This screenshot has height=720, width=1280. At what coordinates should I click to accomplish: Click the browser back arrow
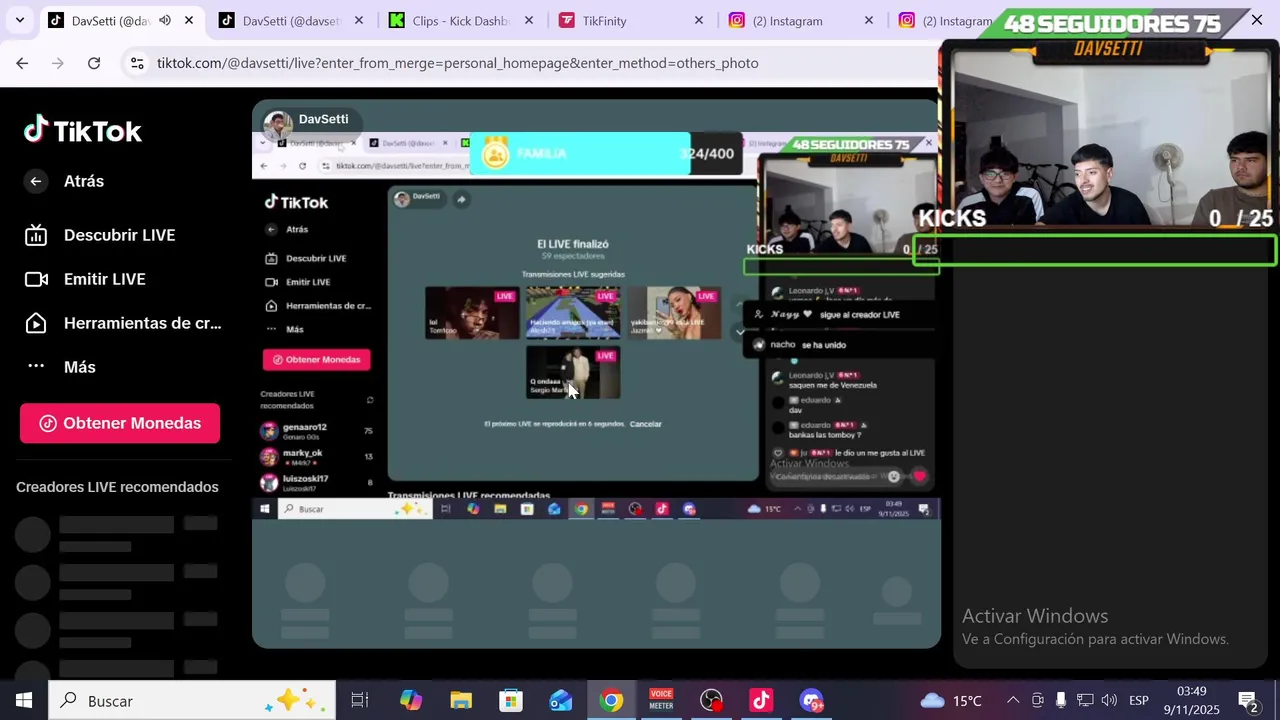click(22, 63)
